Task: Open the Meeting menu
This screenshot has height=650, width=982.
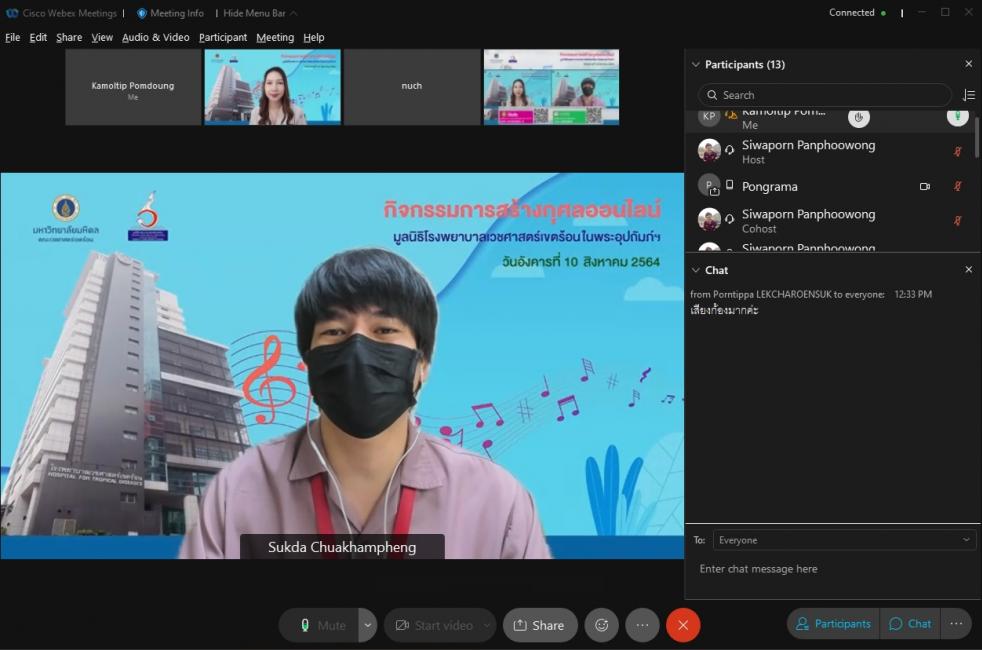Action: [x=275, y=38]
